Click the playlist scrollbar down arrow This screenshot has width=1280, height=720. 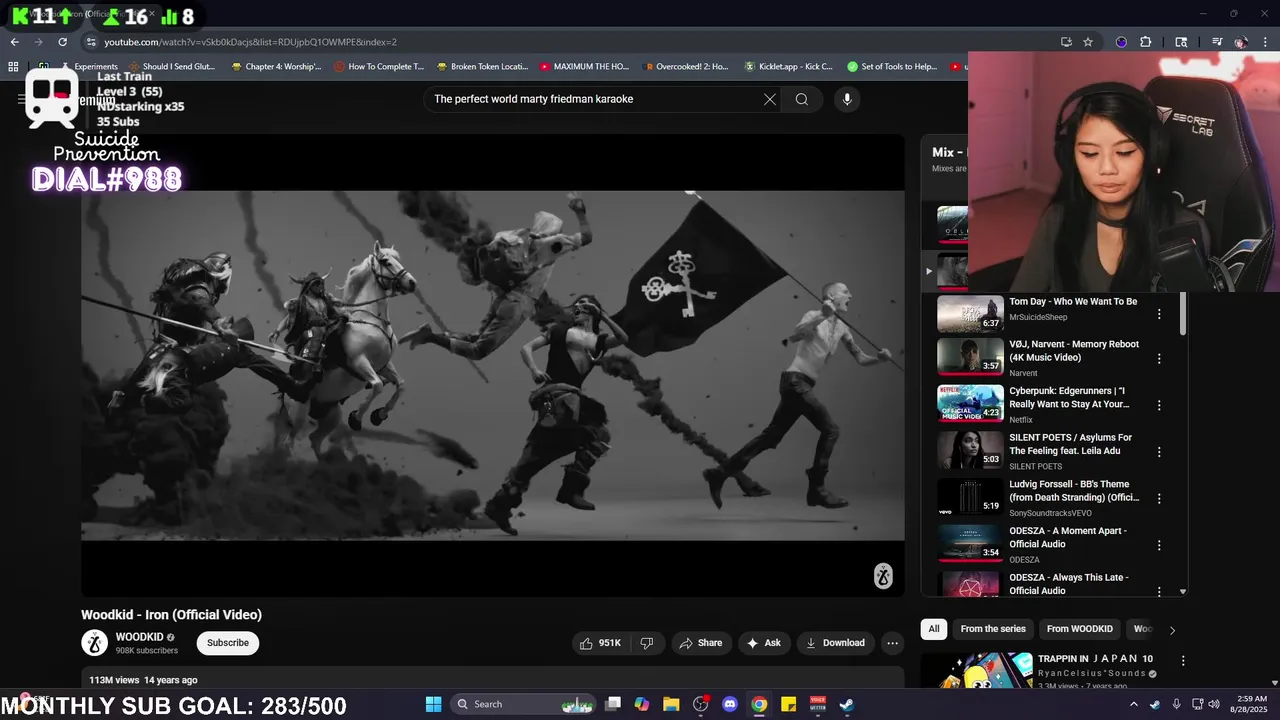click(1183, 591)
